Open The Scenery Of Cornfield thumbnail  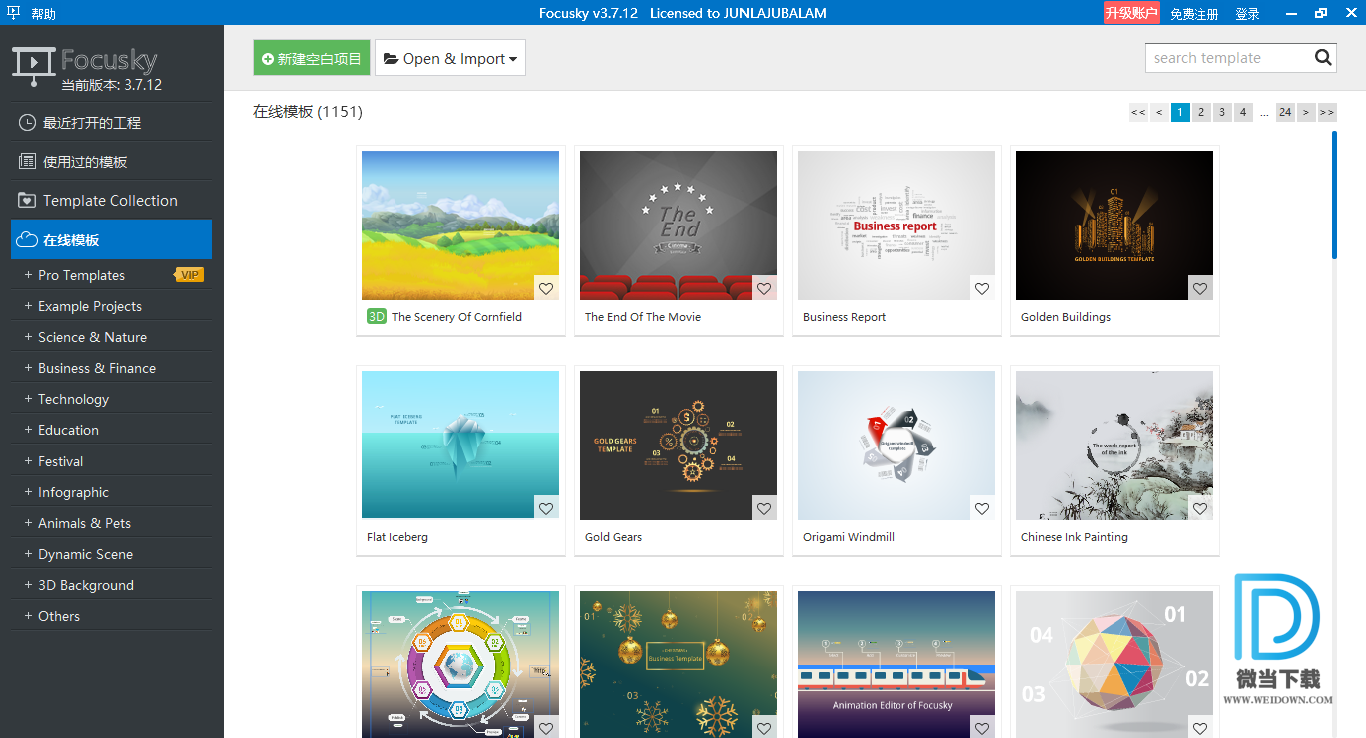pyautogui.click(x=460, y=225)
